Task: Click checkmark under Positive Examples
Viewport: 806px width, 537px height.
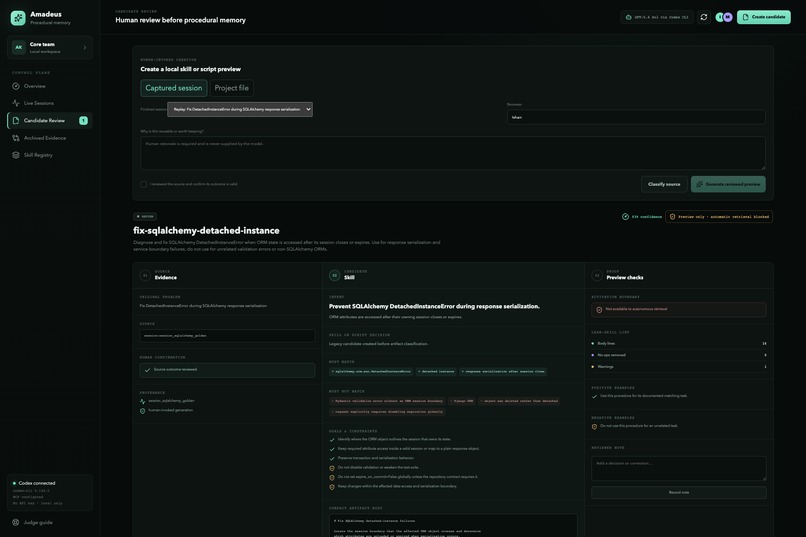Action: [x=594, y=396]
